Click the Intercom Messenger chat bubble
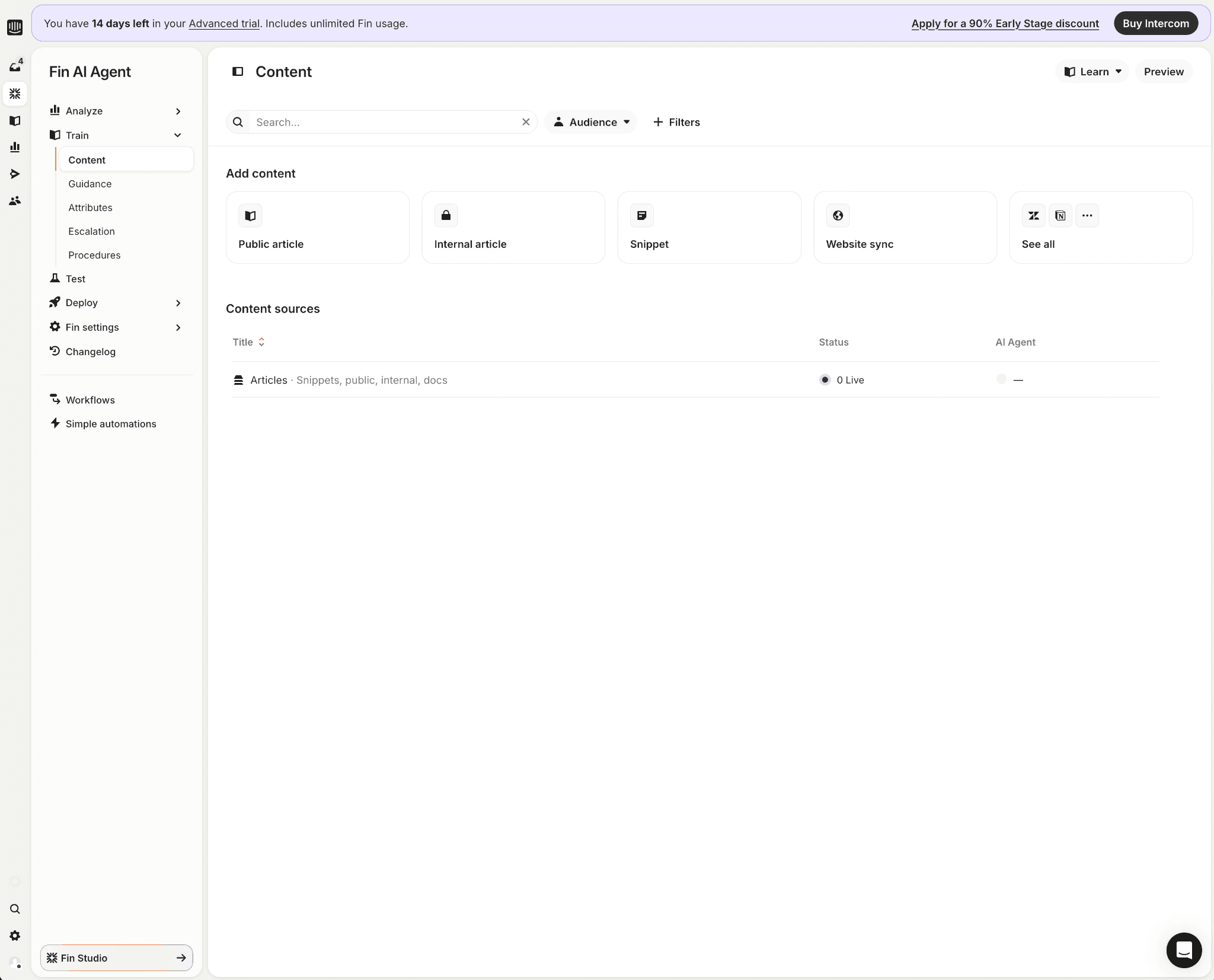The height and width of the screenshot is (980, 1214). [1184, 950]
